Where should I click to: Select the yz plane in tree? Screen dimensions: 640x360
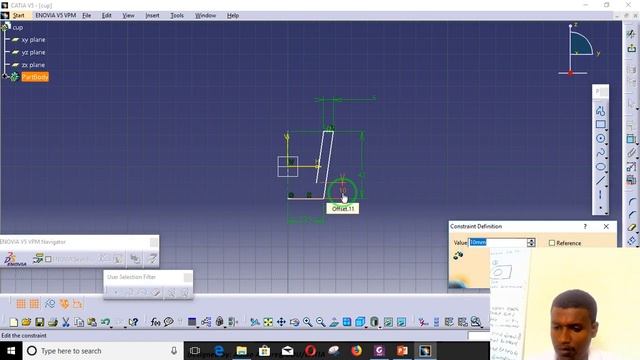33,52
